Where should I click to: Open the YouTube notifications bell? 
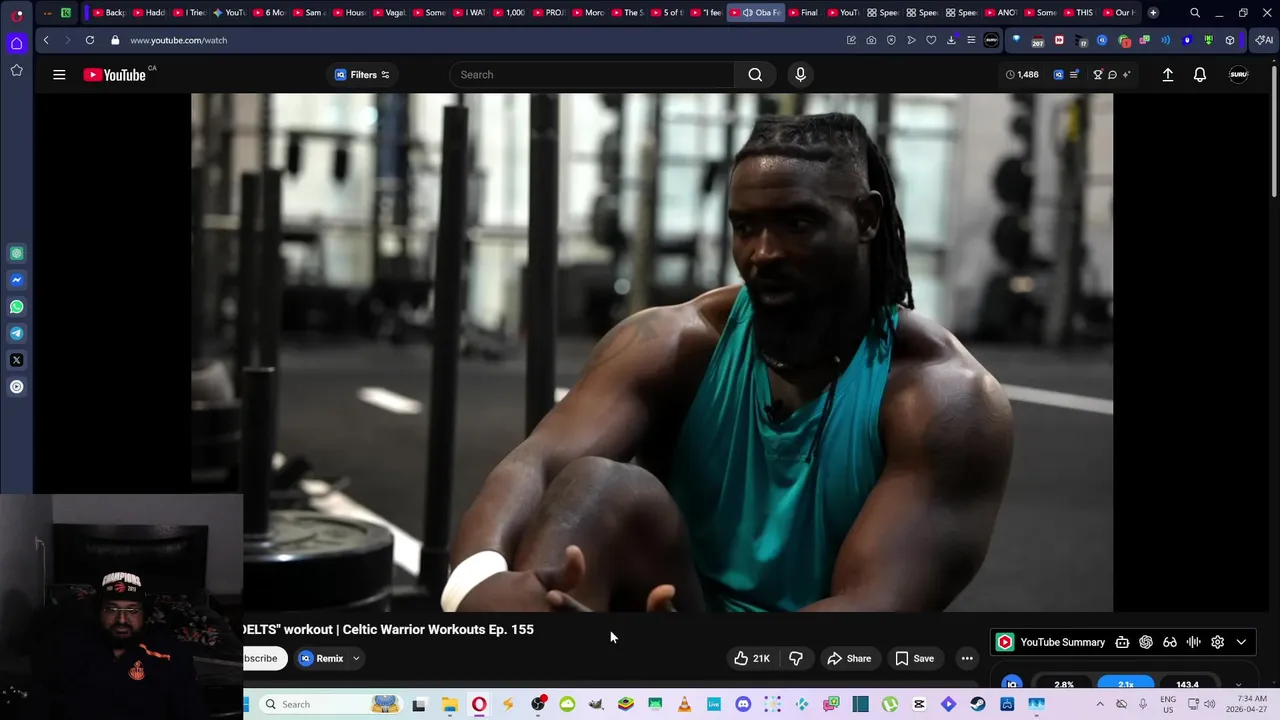1200,75
